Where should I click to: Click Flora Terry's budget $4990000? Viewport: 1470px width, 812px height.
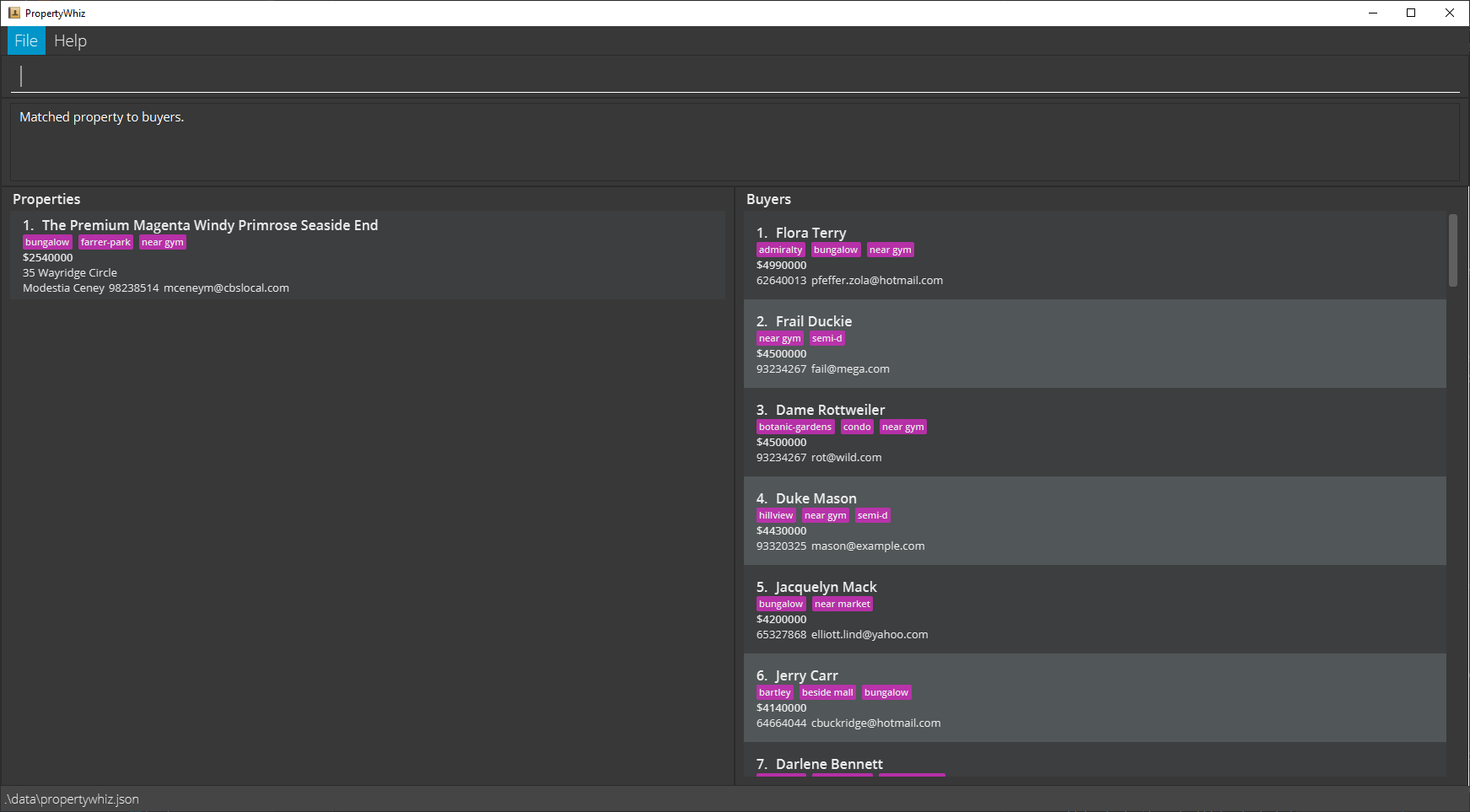coord(782,266)
